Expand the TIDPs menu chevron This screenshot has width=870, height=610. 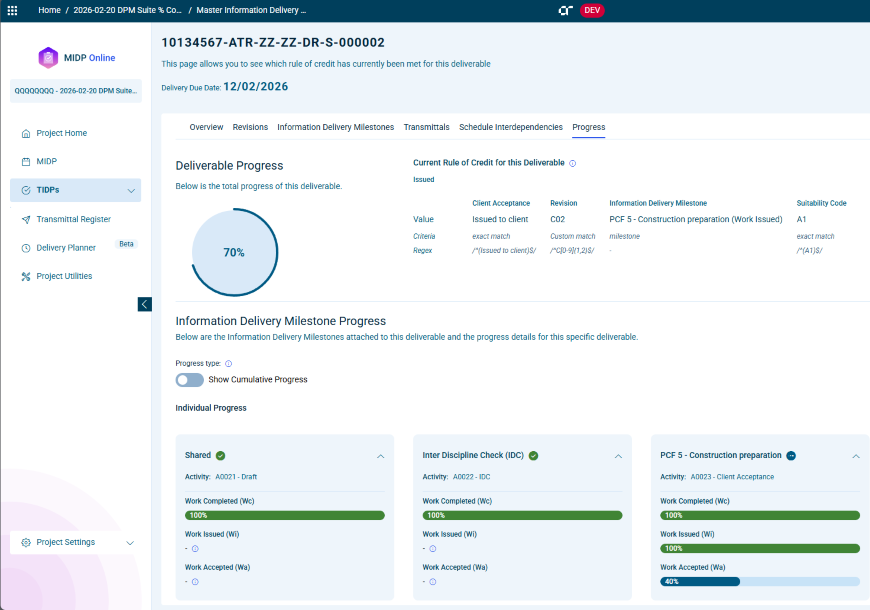(131, 190)
